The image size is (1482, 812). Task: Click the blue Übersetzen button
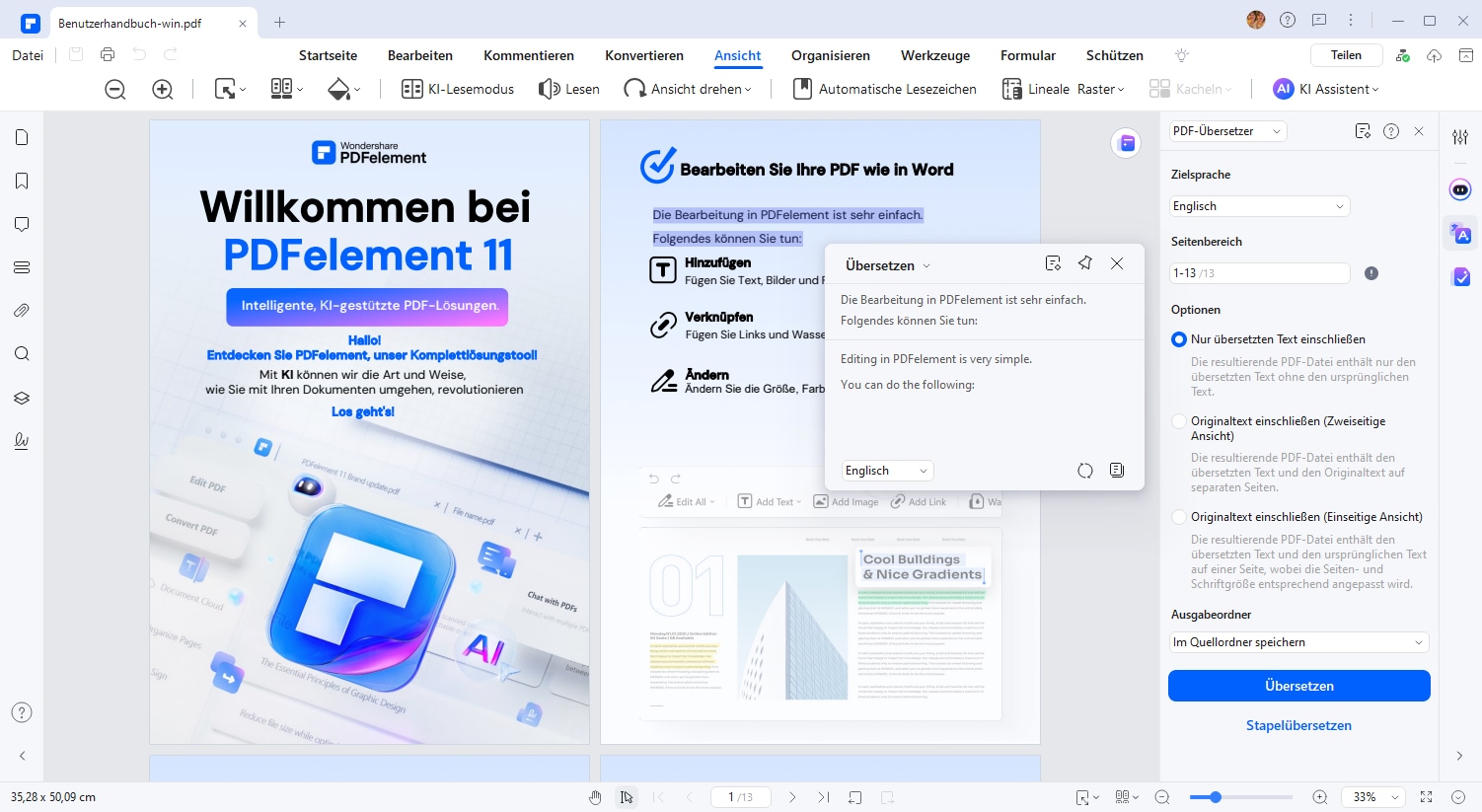click(1298, 686)
